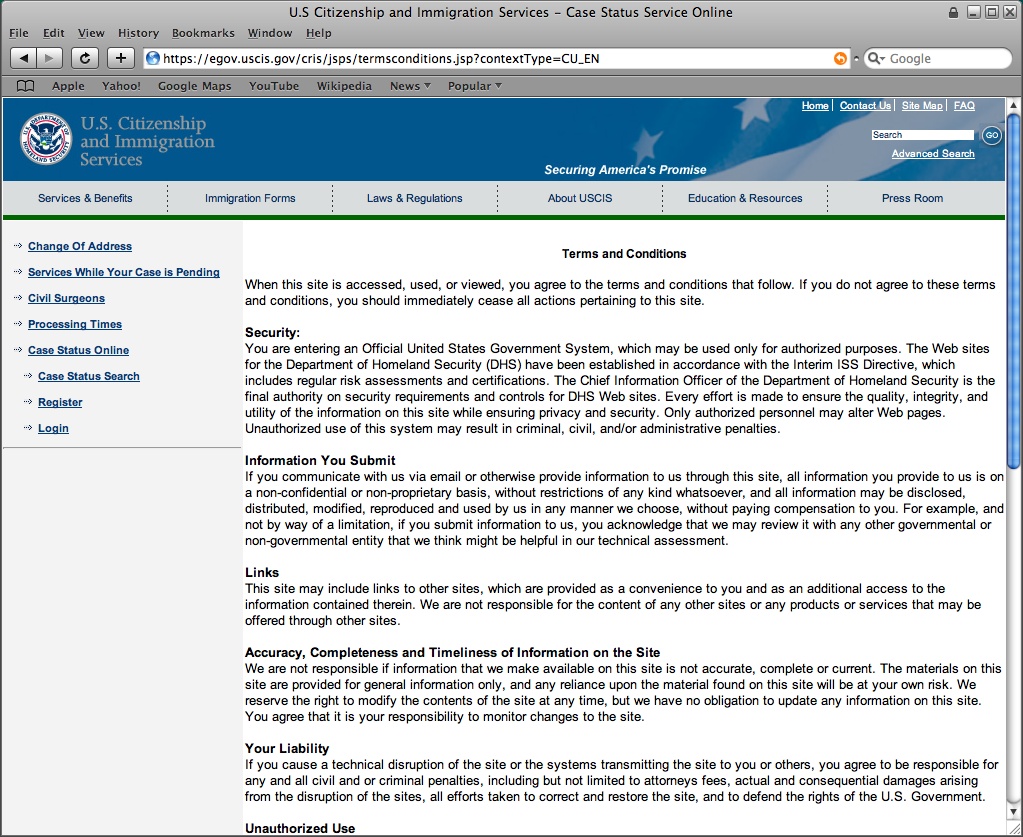Open the Google search magnifier dropdown
Image resolution: width=1023 pixels, height=837 pixels.
click(877, 58)
